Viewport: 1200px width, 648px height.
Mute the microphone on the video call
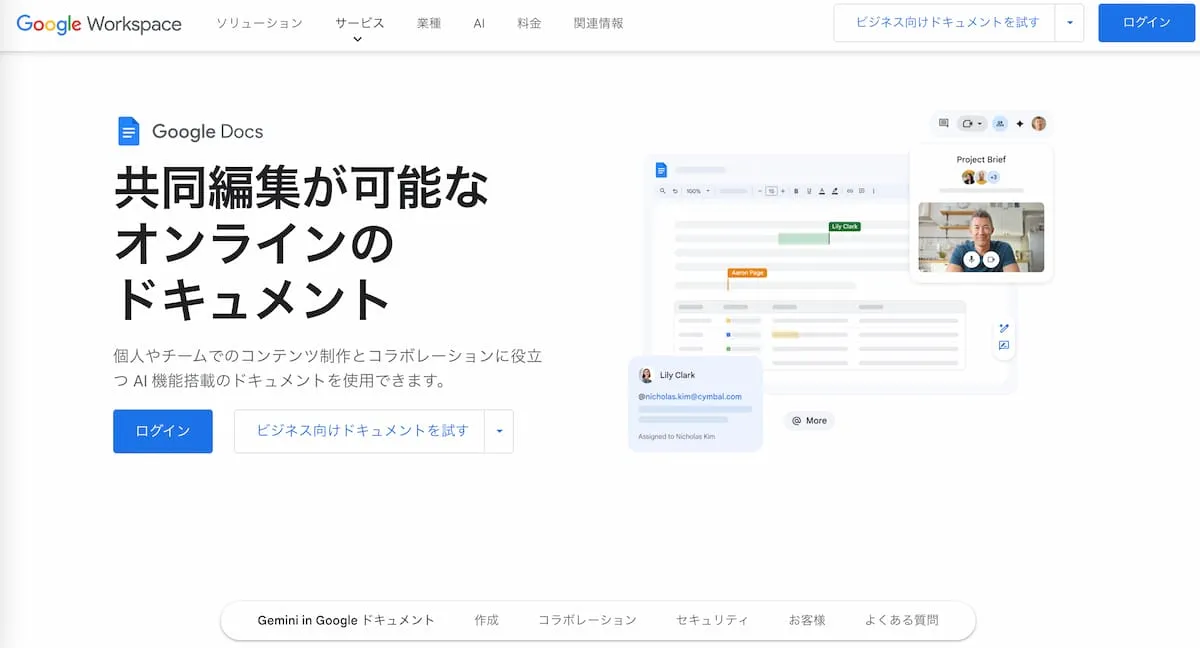pos(970,259)
